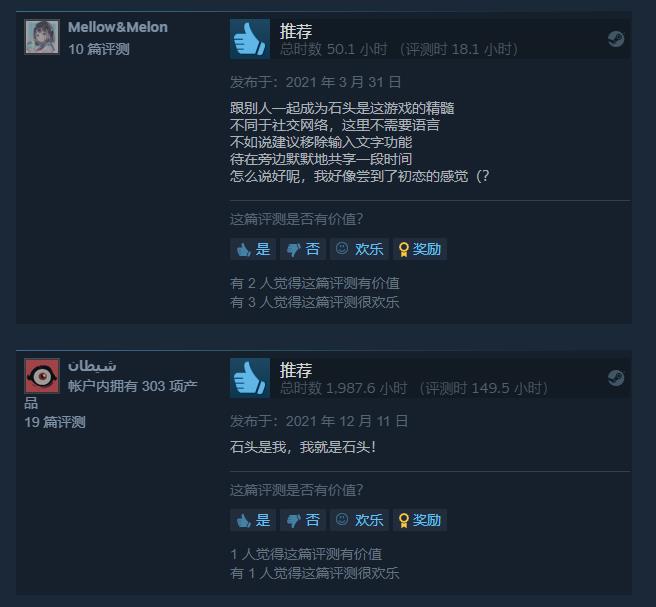Image resolution: width=656 pixels, height=607 pixels.
Task: Vote 是 (Yes) on the 石头是我 review
Action: pyautogui.click(x=253, y=520)
